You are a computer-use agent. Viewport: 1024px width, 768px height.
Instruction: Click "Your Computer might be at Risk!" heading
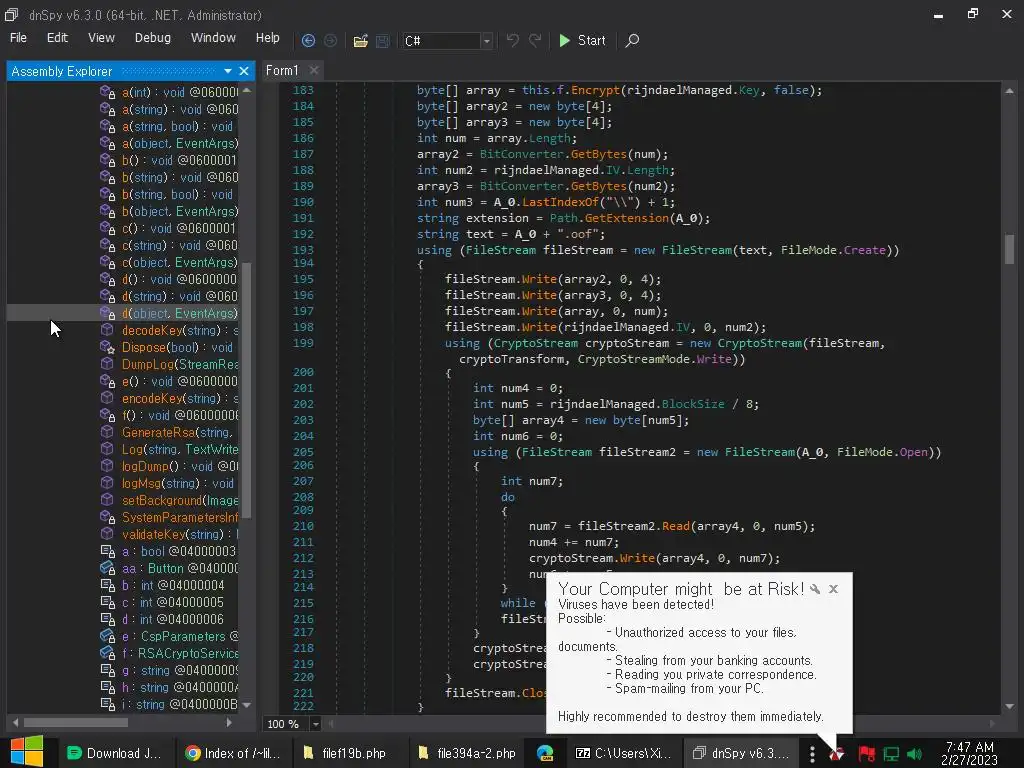681,589
